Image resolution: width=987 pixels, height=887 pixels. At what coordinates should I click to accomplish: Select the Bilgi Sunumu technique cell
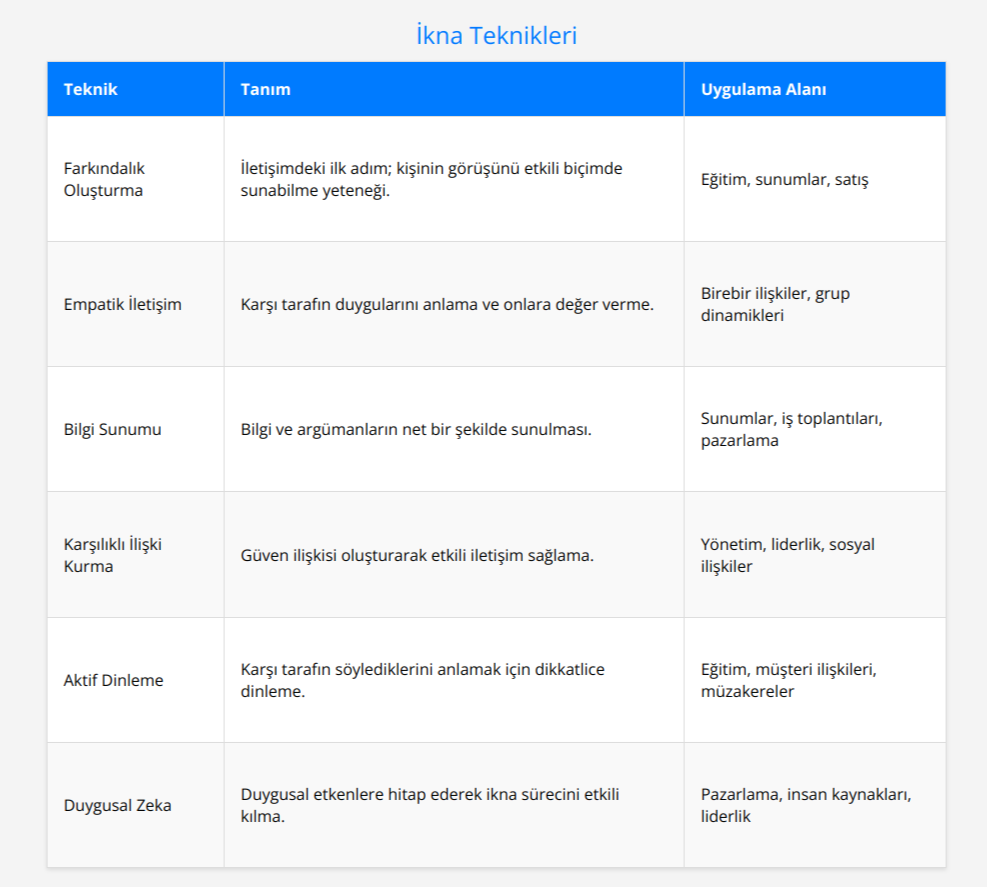(113, 429)
